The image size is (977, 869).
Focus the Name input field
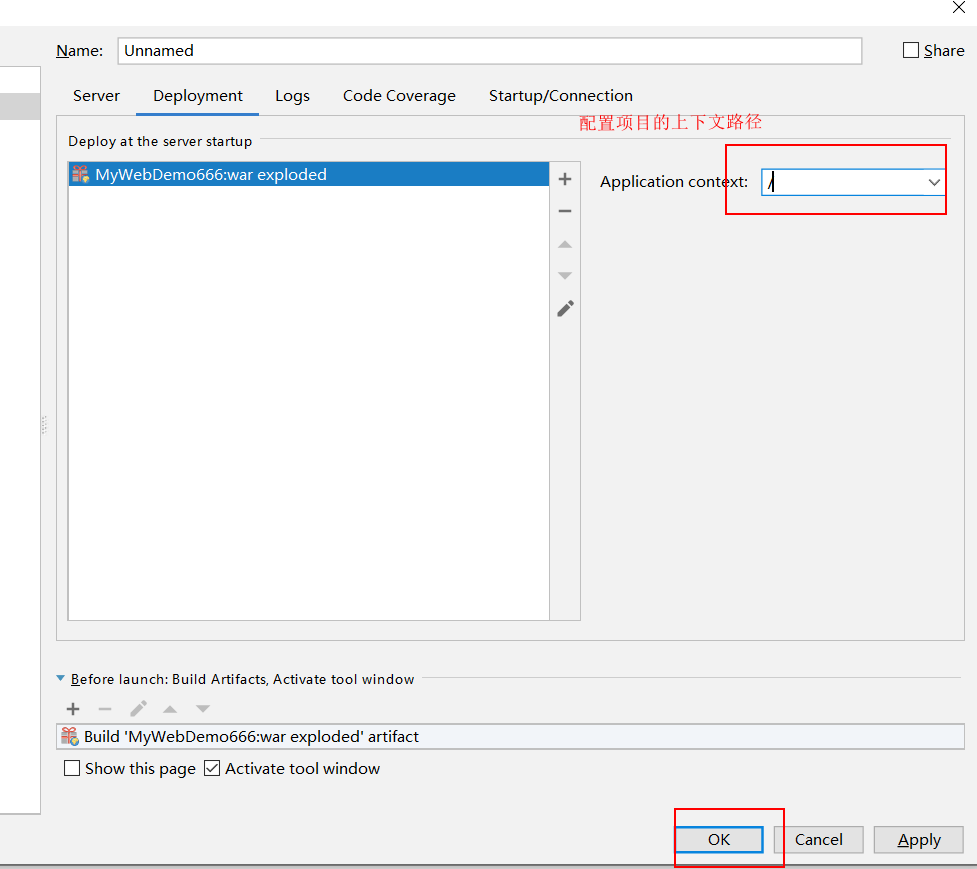point(489,50)
